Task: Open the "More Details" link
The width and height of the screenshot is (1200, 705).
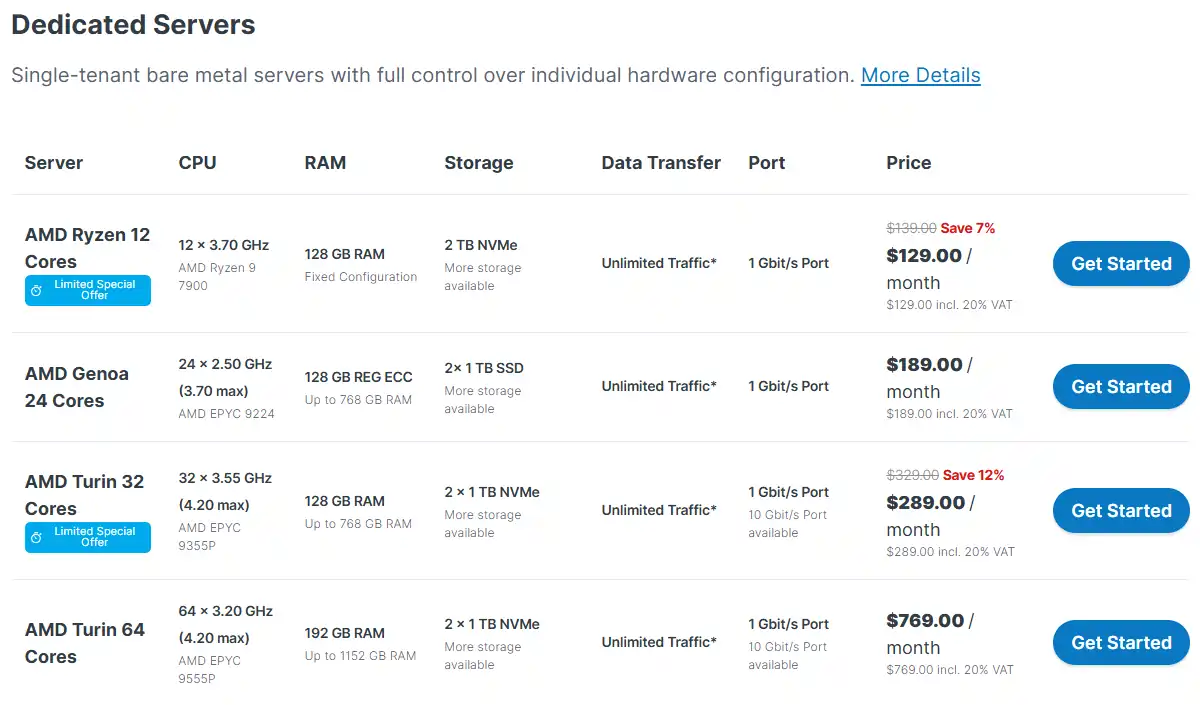Action: (920, 75)
